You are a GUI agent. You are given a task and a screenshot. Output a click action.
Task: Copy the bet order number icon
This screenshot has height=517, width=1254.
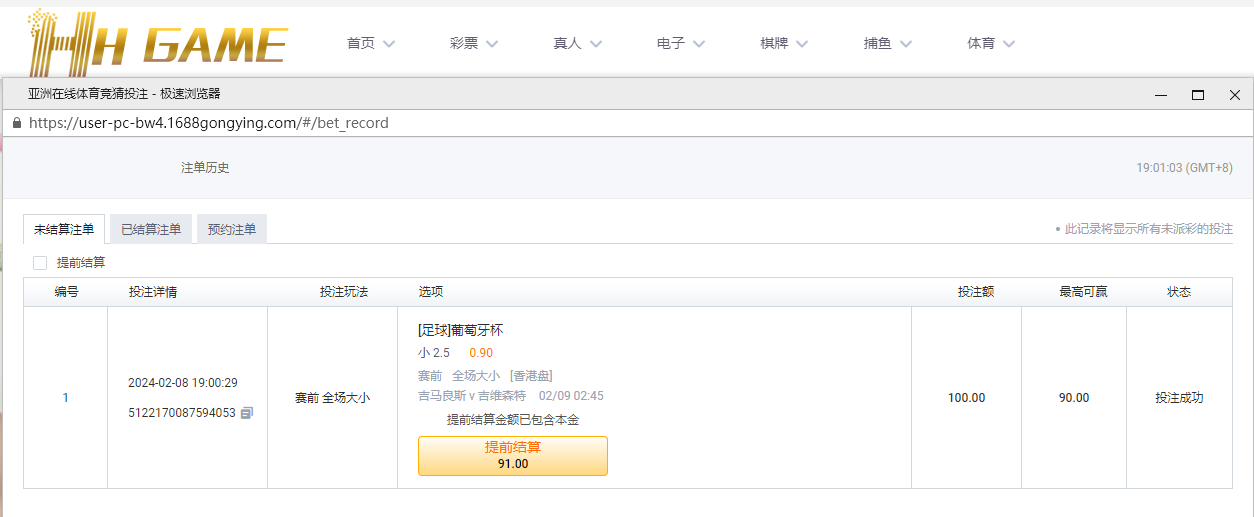[x=247, y=412]
